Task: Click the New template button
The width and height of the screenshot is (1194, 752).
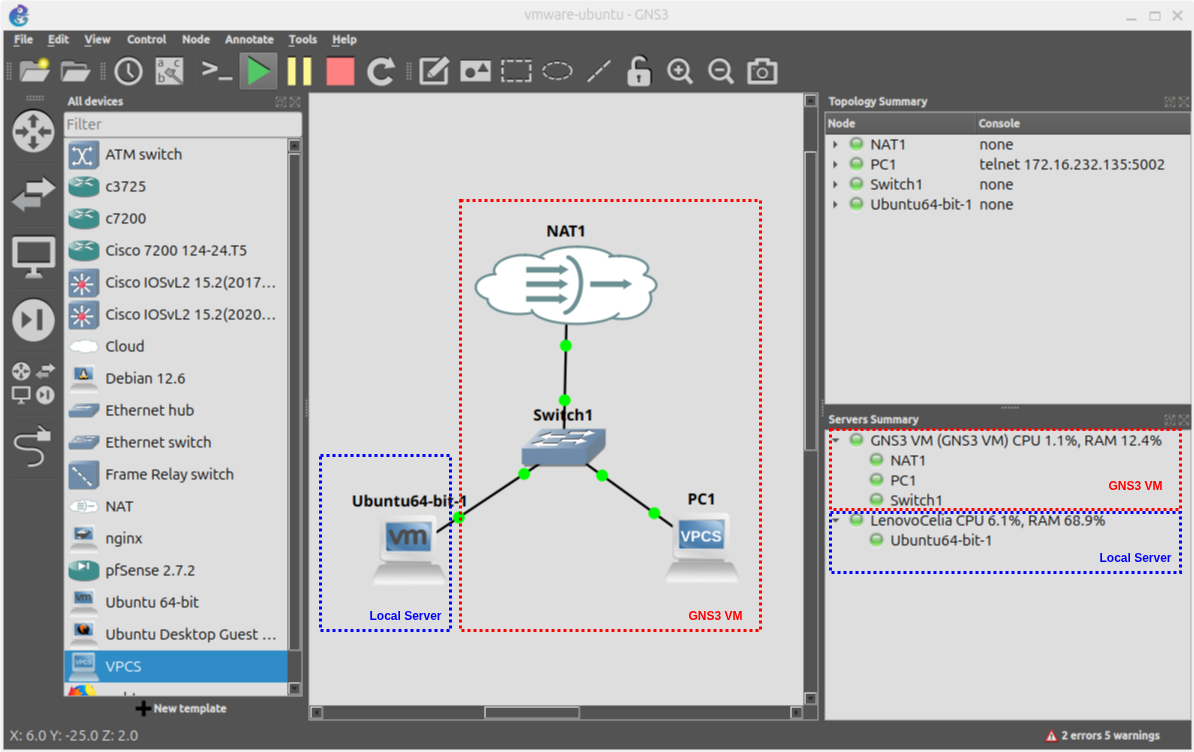Action: tap(181, 708)
